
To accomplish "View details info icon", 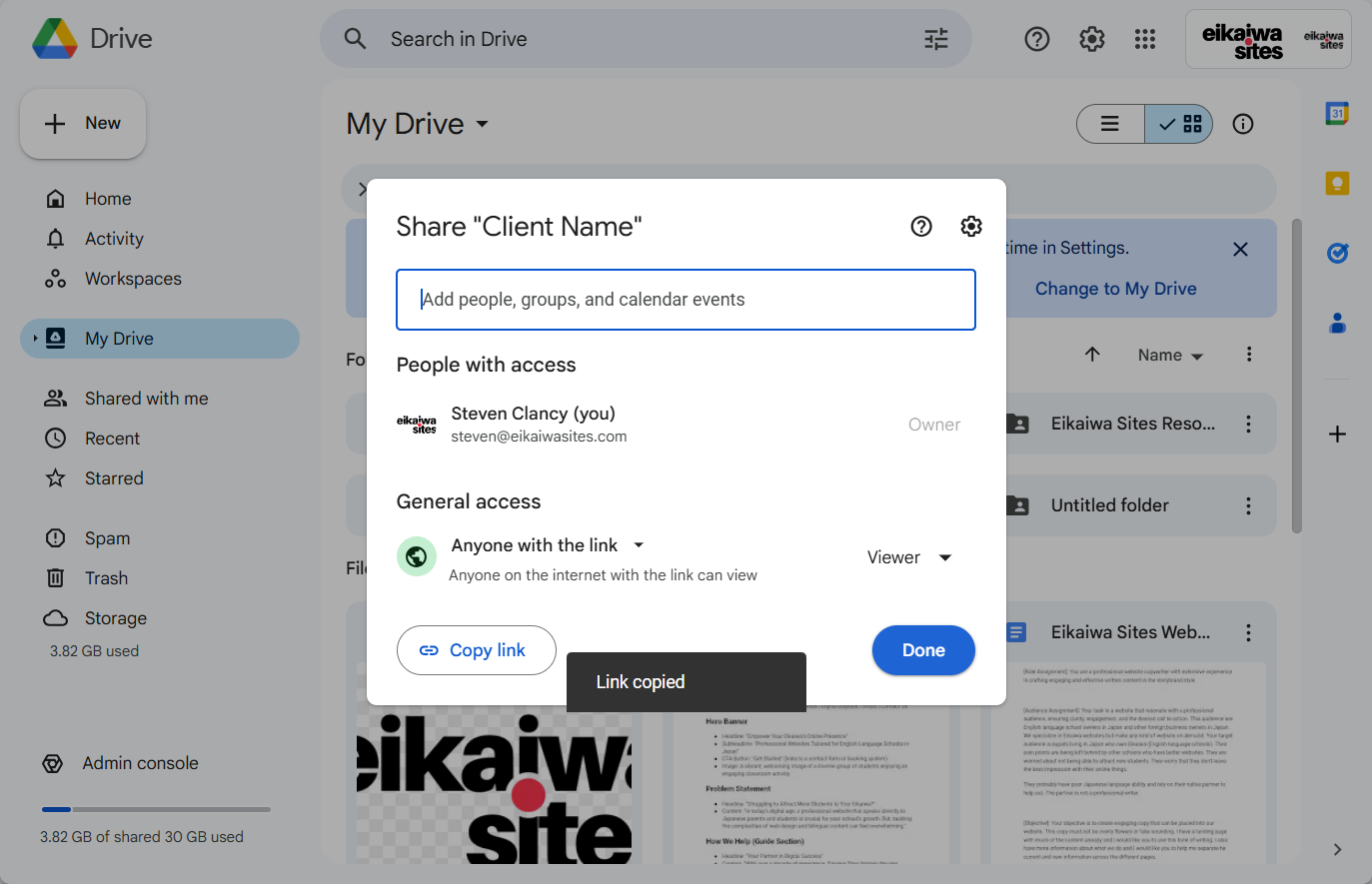I will coord(1243,124).
